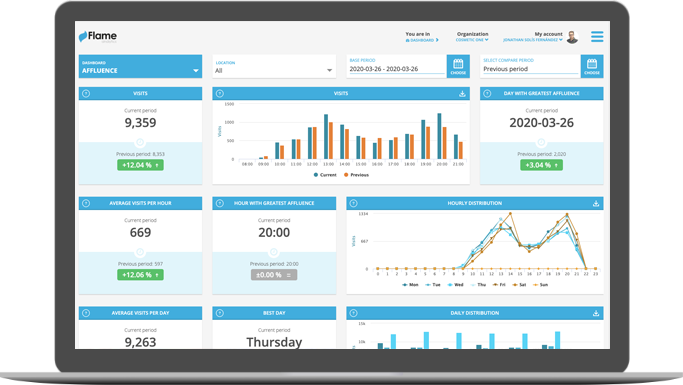The width and height of the screenshot is (683, 385).
Task: Click info icon on Daily Distribution header
Action: [353, 313]
